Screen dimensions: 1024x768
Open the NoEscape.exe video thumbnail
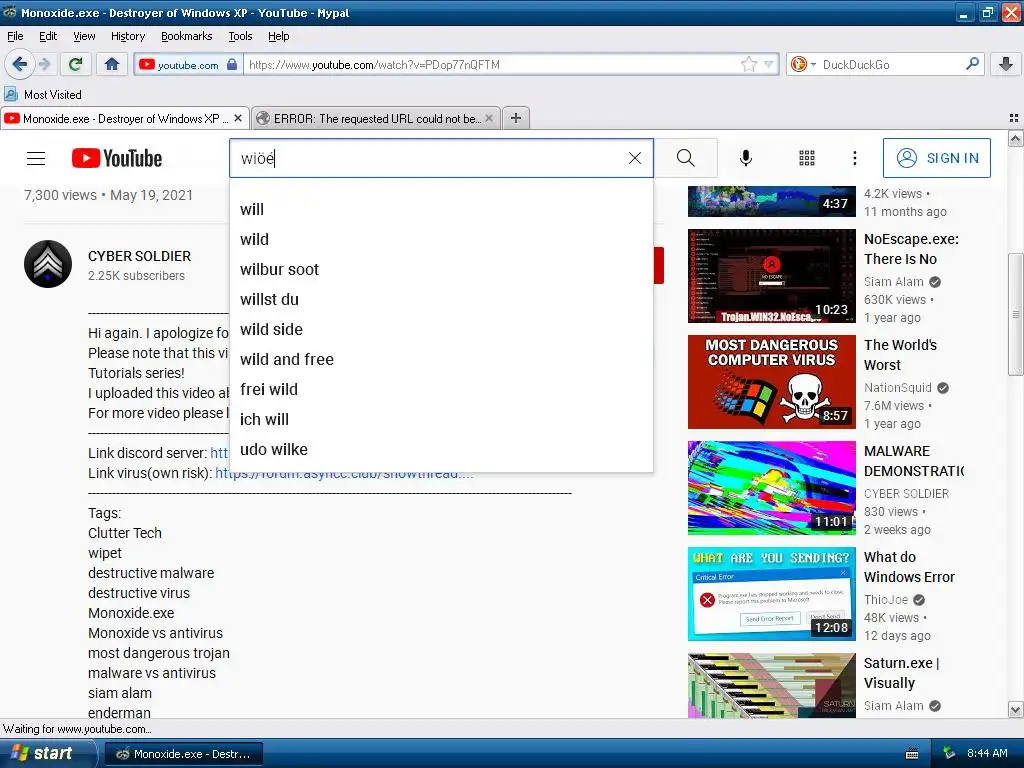(771, 276)
